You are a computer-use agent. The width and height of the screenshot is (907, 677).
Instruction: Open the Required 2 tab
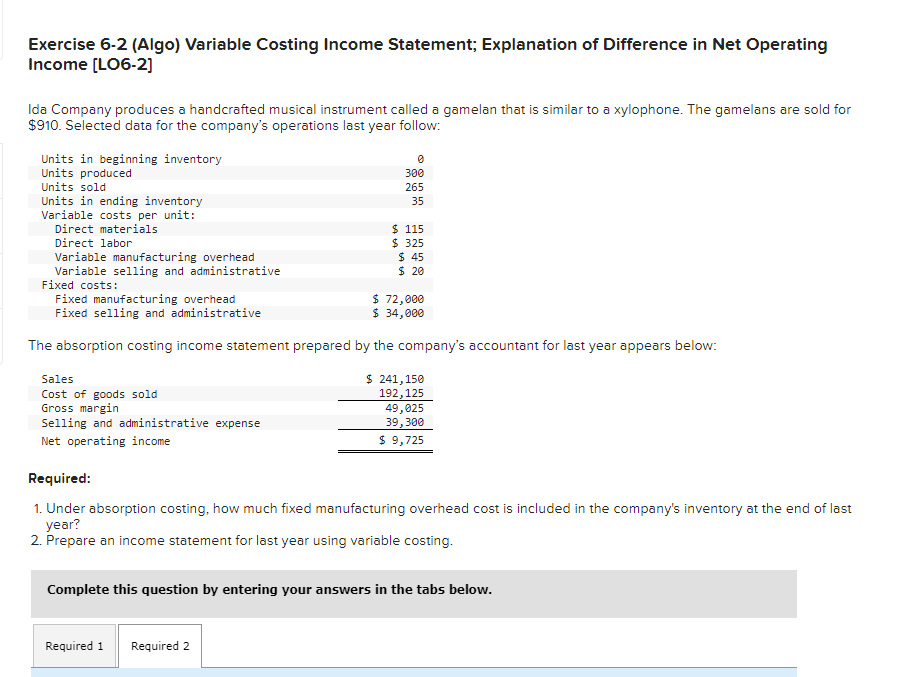point(159,645)
